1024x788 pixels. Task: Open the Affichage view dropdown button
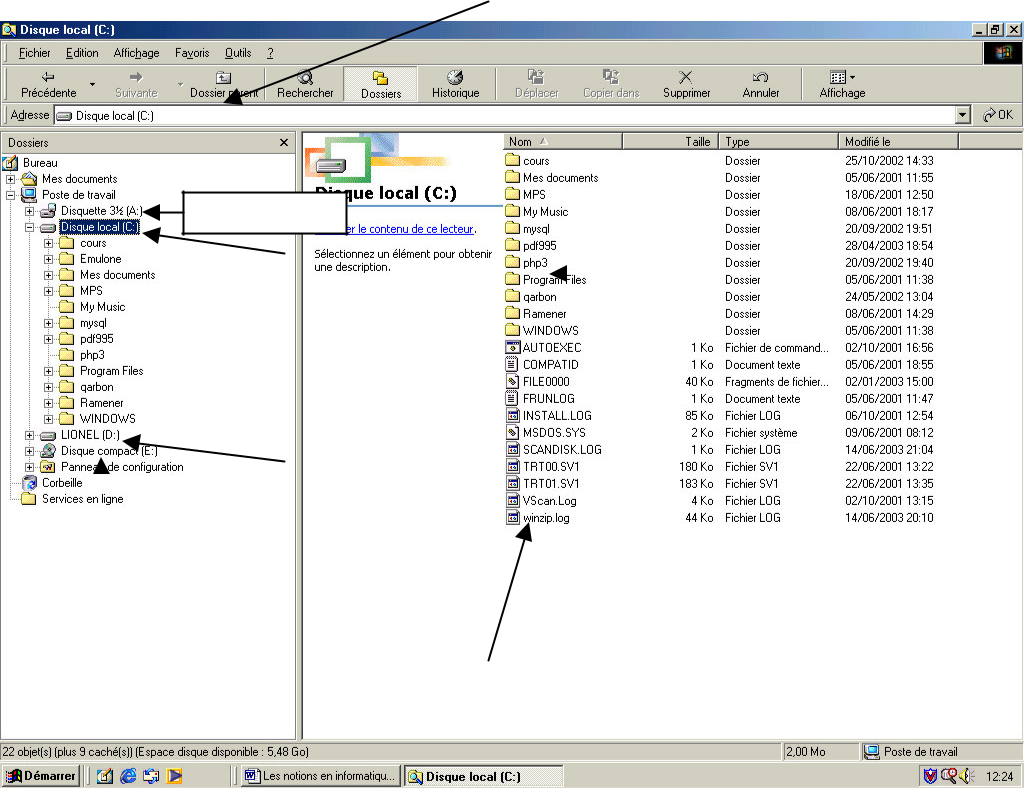click(x=842, y=83)
